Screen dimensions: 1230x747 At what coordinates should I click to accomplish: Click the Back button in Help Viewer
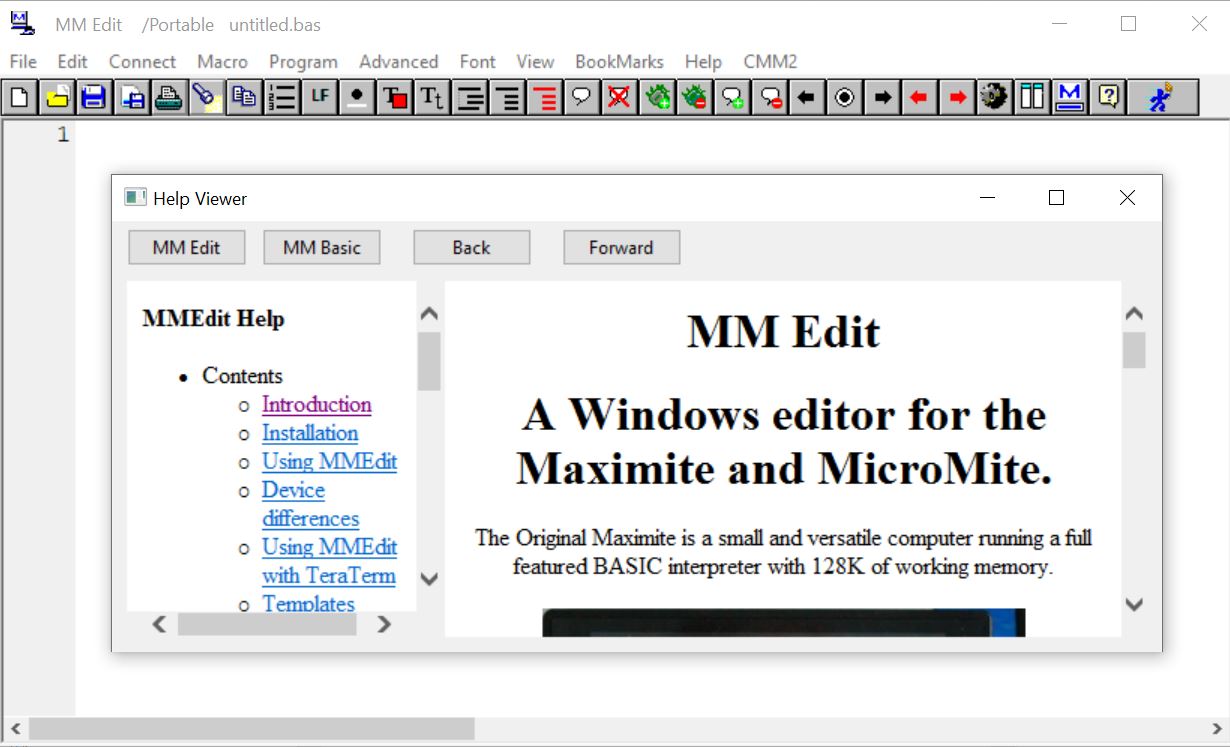tap(472, 248)
